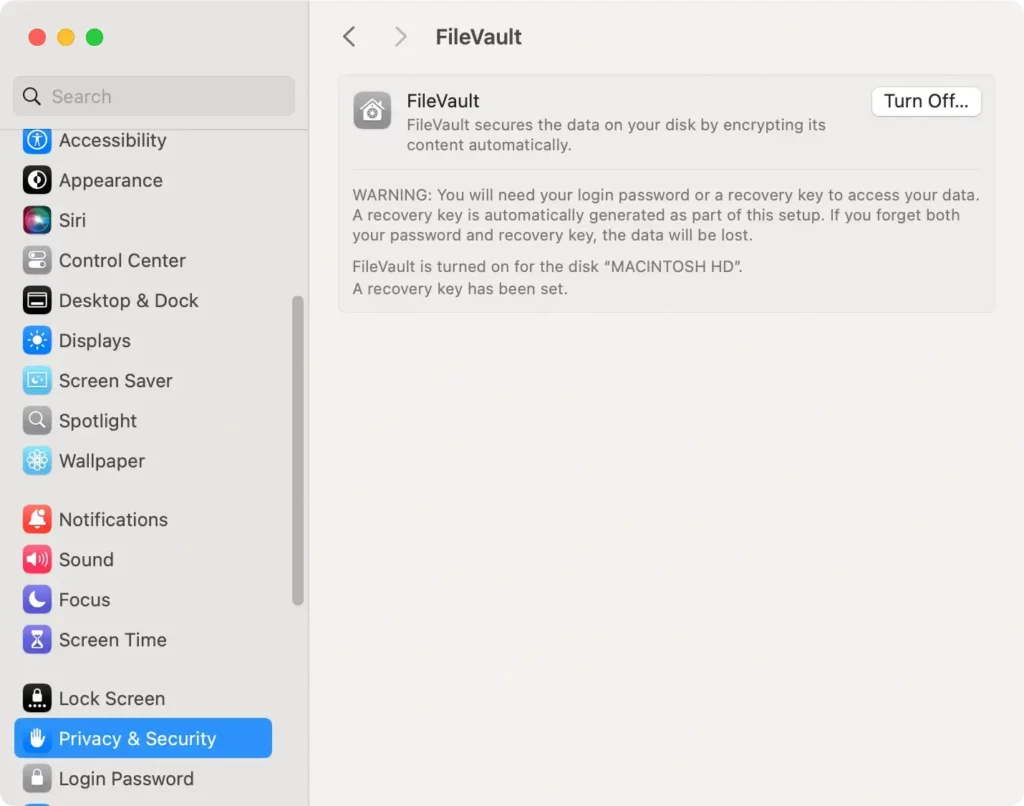Open the Notifications label entry
Screen dimensions: 1024x806
click(114, 519)
